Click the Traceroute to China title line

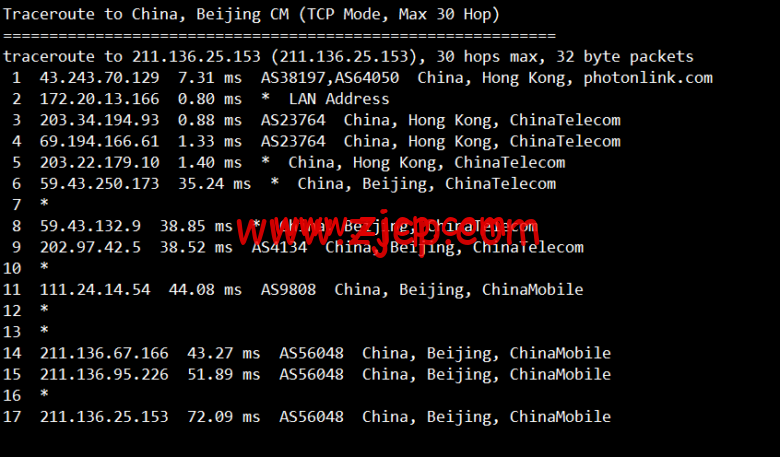[x=251, y=14]
